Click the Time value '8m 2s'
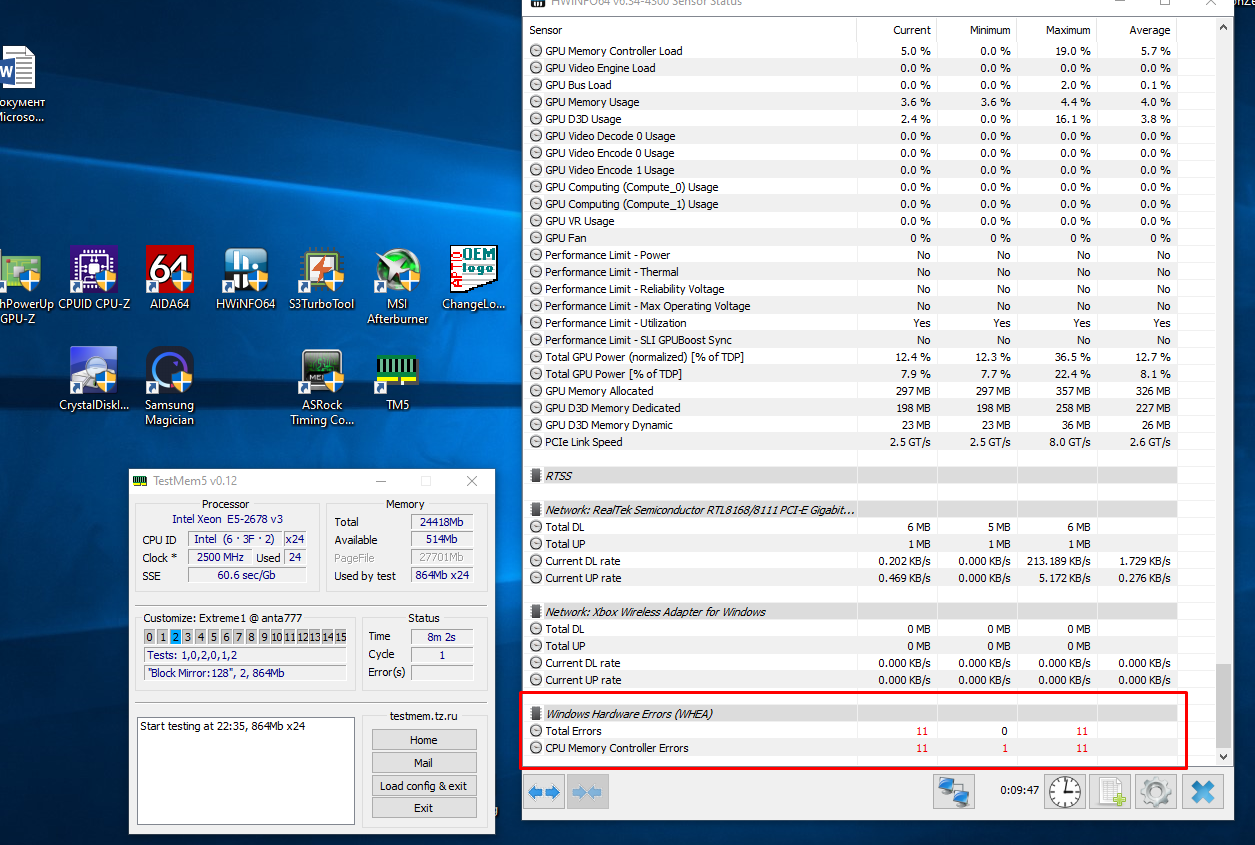 tap(441, 636)
